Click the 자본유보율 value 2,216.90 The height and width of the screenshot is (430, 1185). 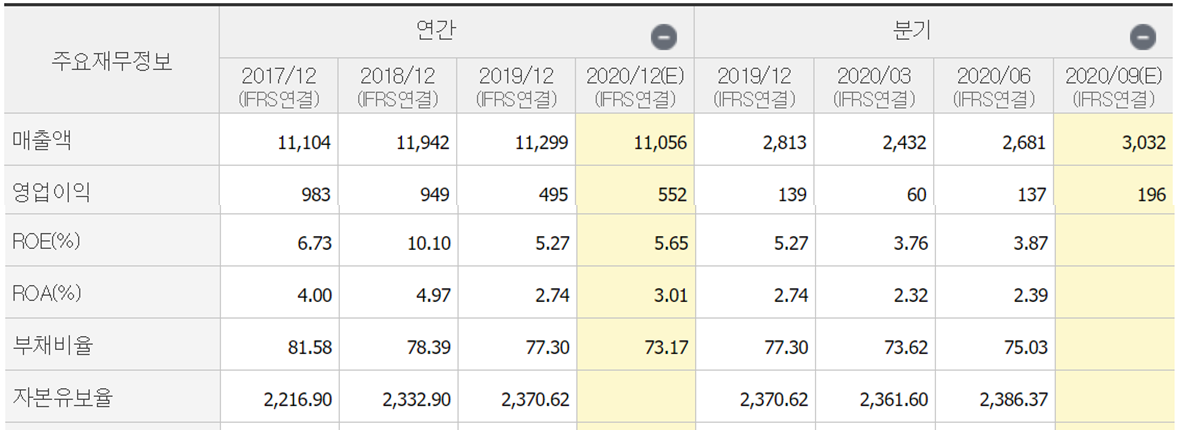pos(299,400)
